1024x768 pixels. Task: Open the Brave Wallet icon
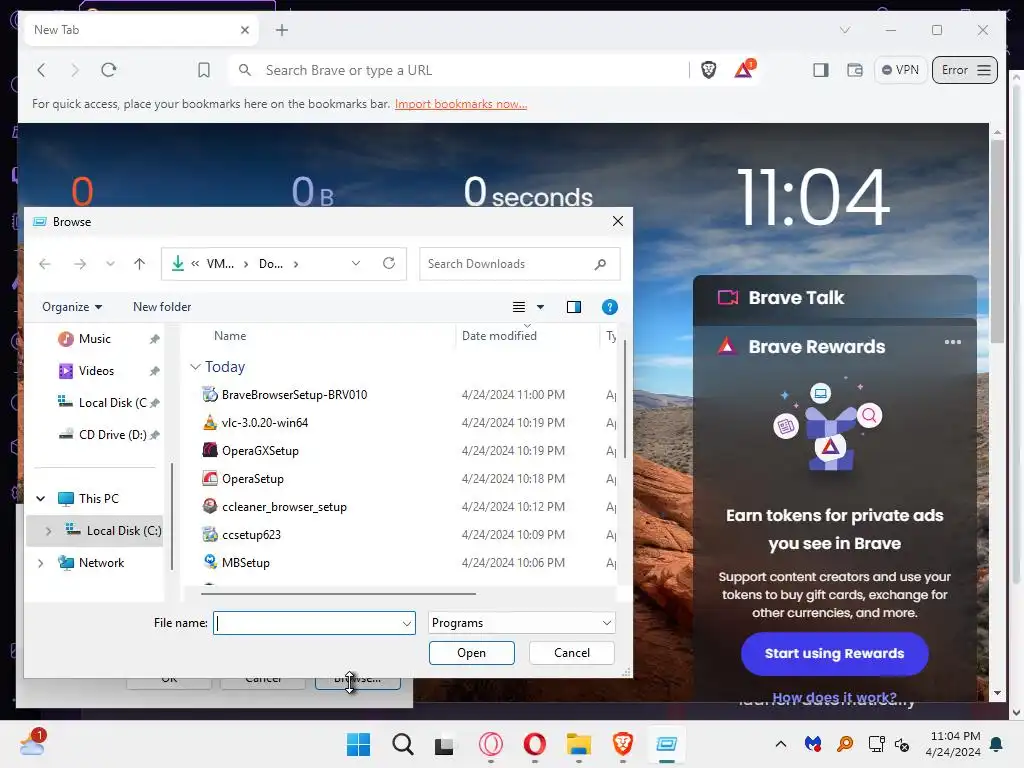coord(855,70)
